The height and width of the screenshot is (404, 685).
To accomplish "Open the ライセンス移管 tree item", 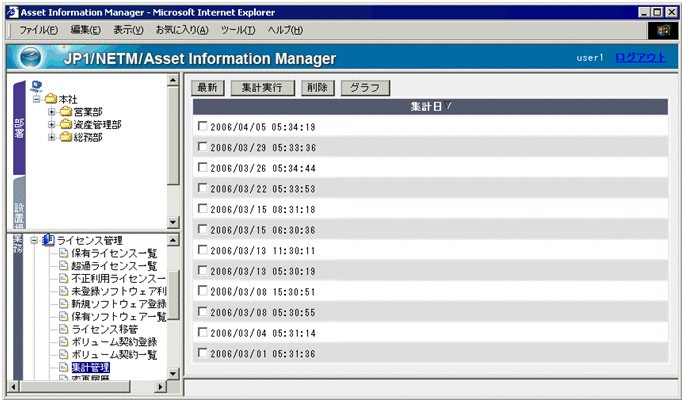I will tap(104, 329).
